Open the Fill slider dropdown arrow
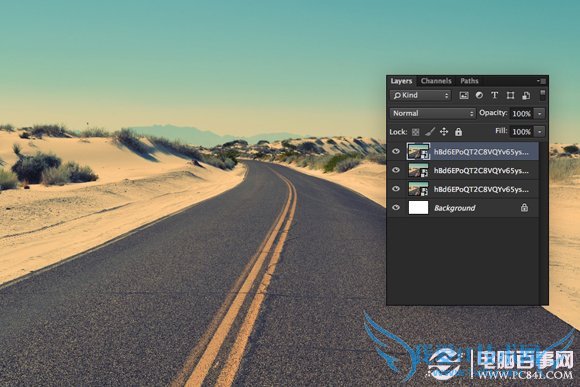Viewport: 580px width, 387px height. coord(540,132)
